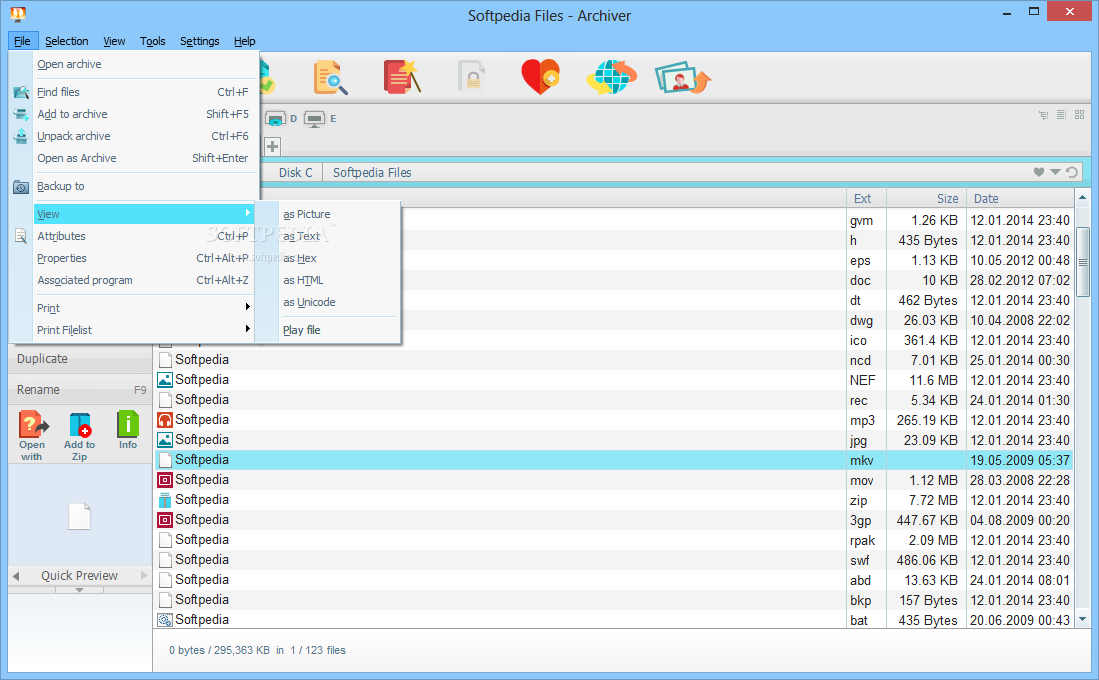This screenshot has width=1099, height=680.
Task: Expand the highlighted View submenu entry
Action: click(144, 214)
